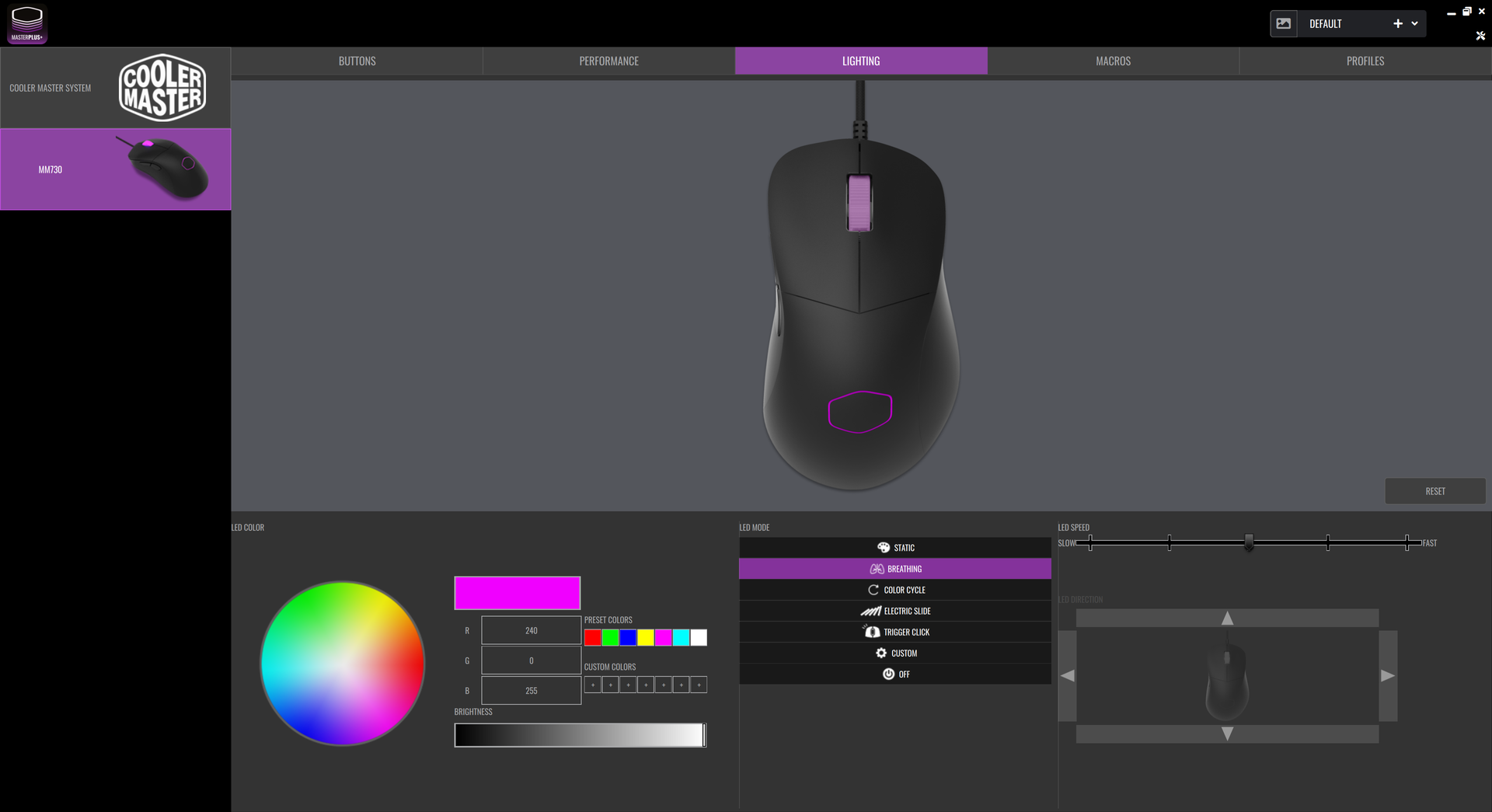
Task: Choose the Color Cycle LED mode
Action: (x=895, y=590)
